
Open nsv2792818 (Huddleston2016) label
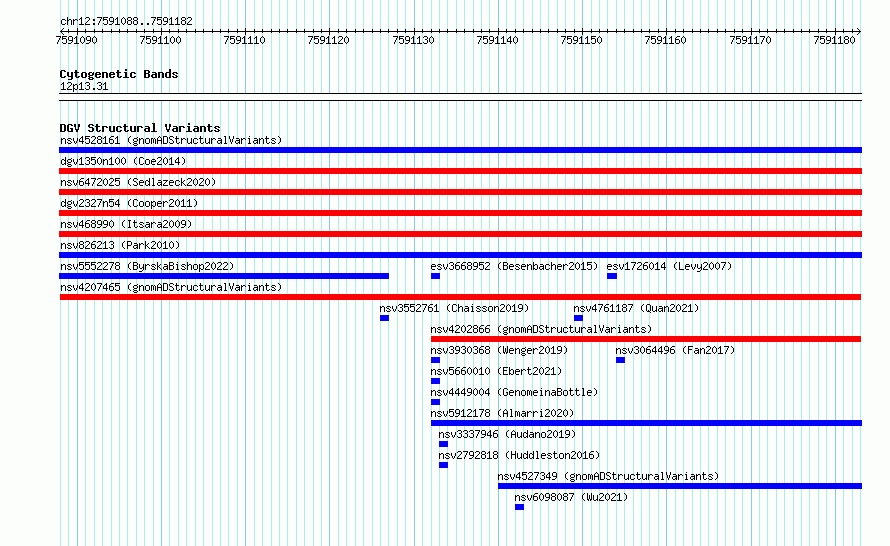pos(519,455)
